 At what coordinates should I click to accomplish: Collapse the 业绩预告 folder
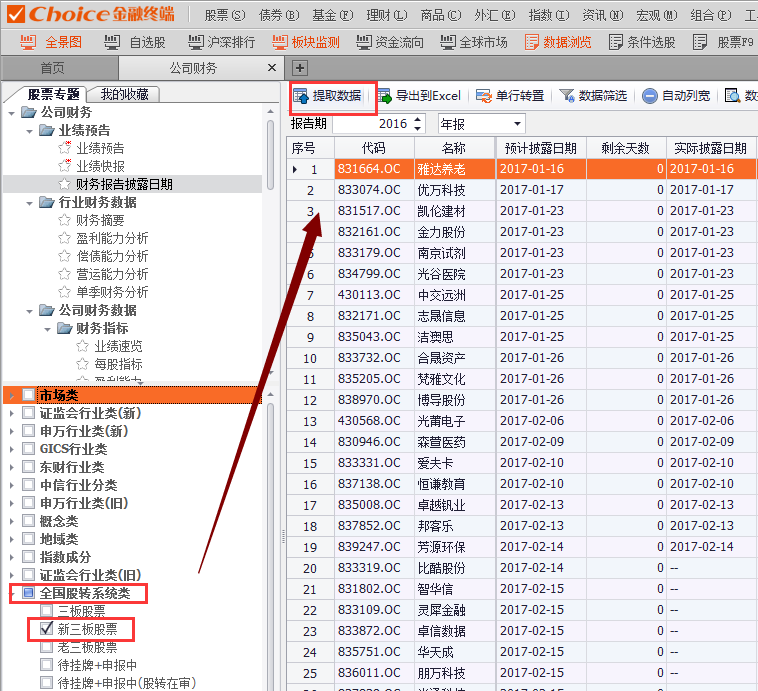29,132
